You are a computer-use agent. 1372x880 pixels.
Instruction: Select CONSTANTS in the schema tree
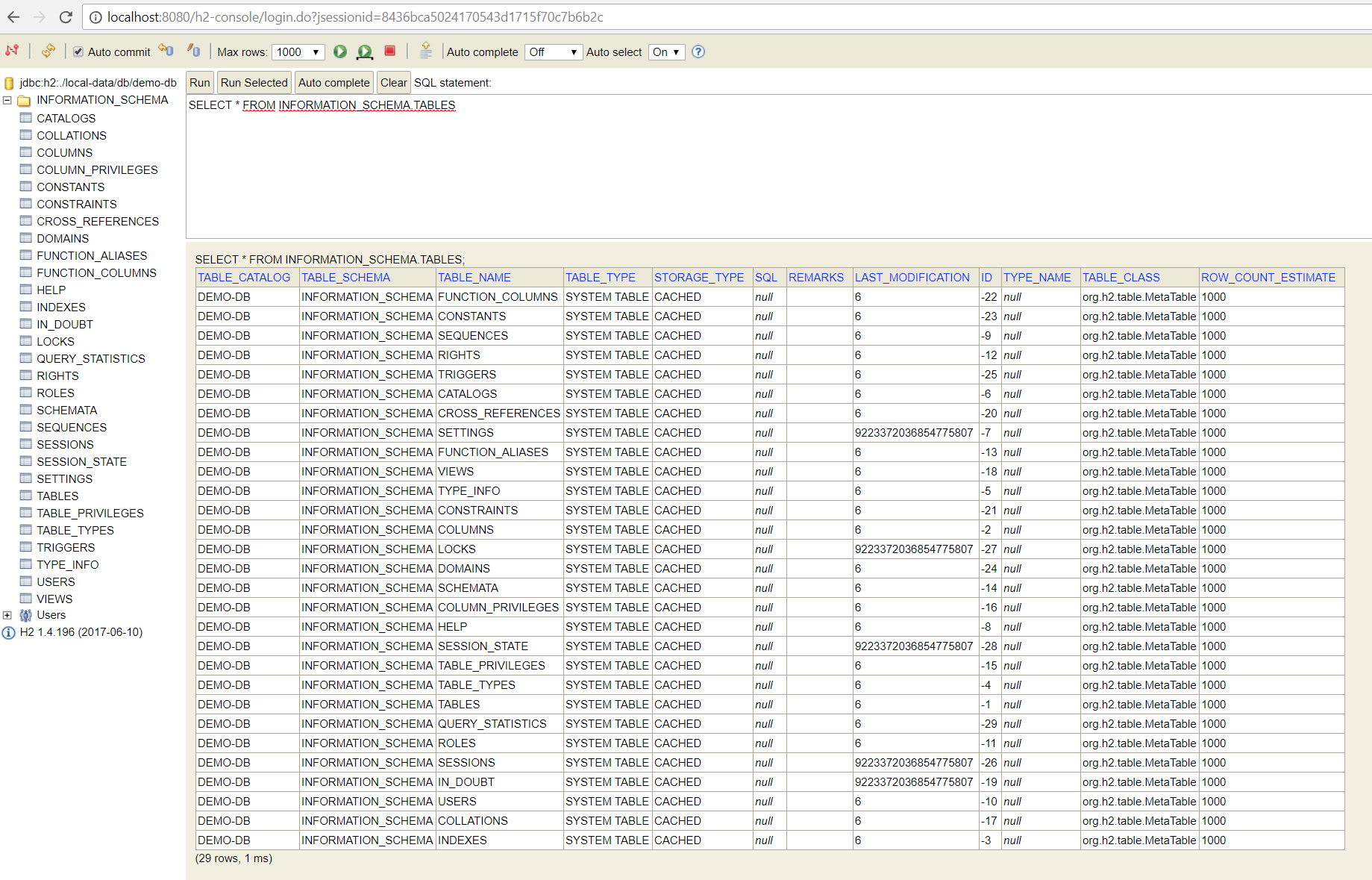click(x=71, y=187)
